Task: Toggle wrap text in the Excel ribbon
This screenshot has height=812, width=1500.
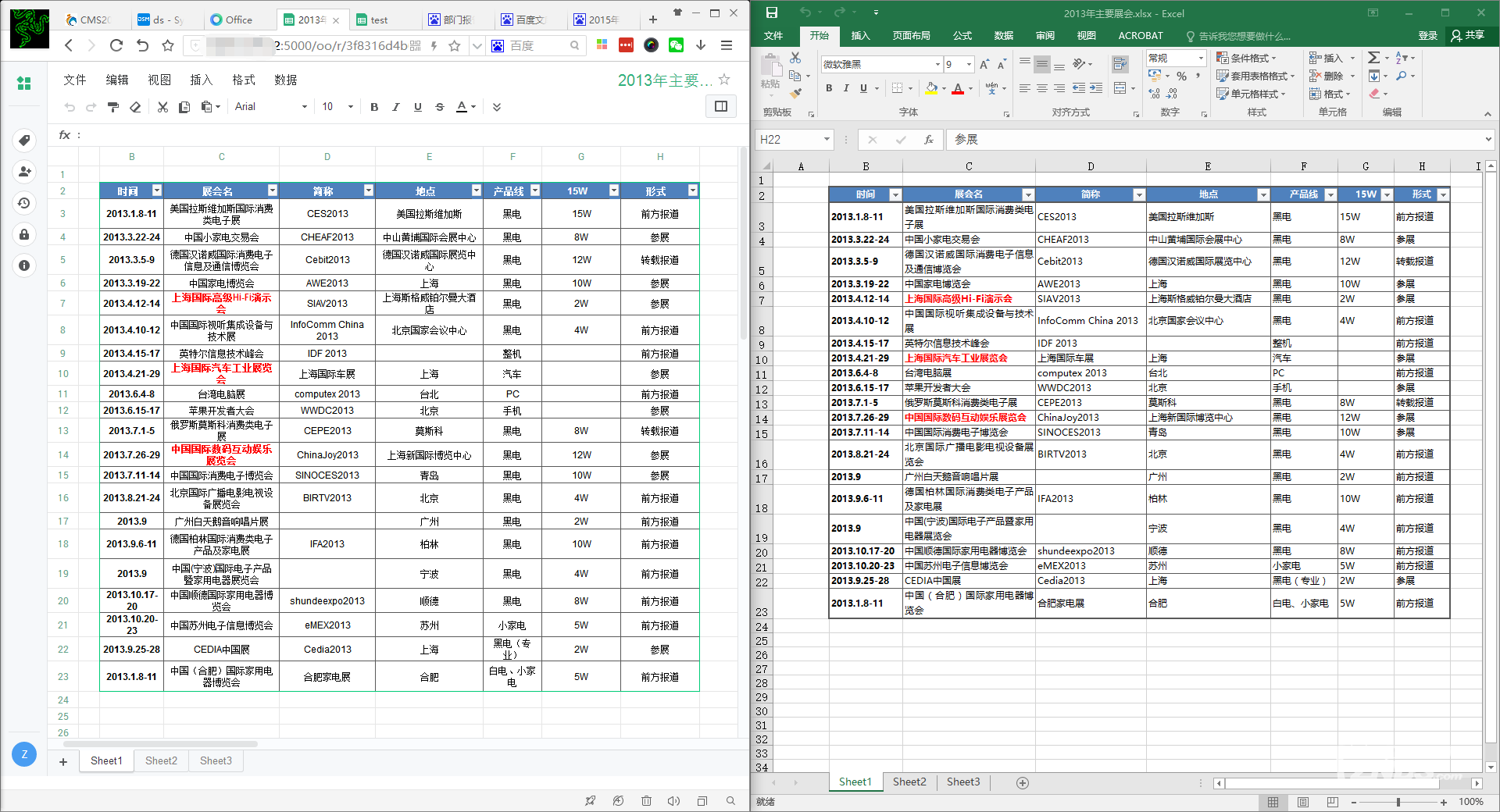Action: coord(1120,64)
